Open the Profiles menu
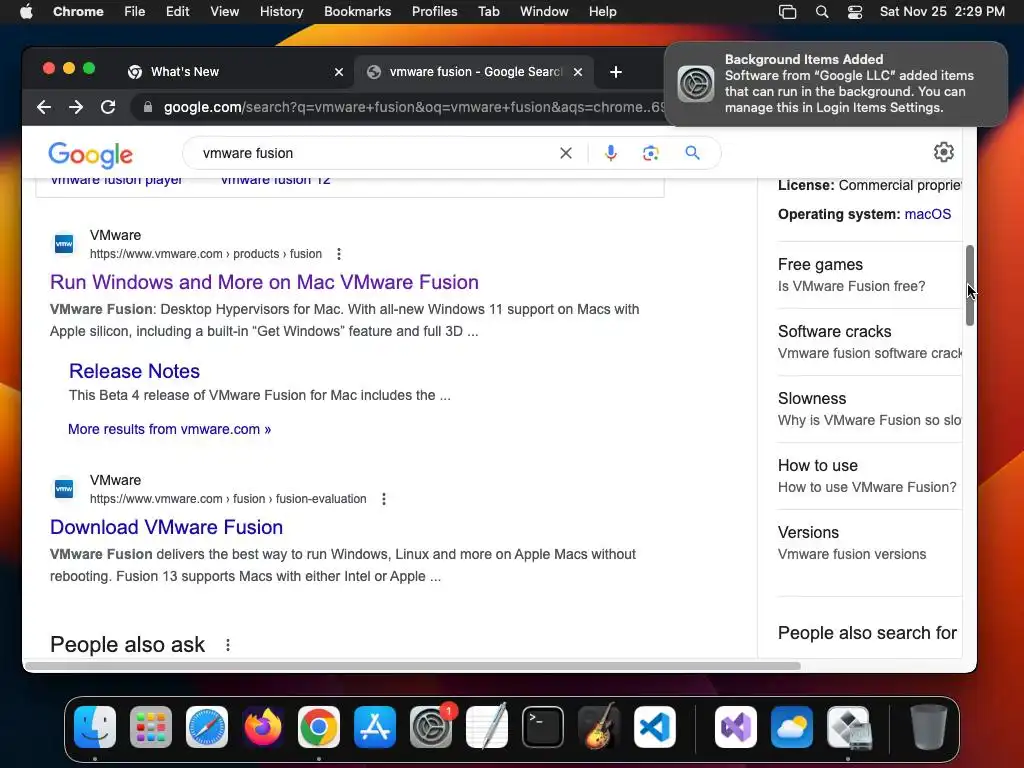This screenshot has height=768, width=1024. (x=434, y=12)
